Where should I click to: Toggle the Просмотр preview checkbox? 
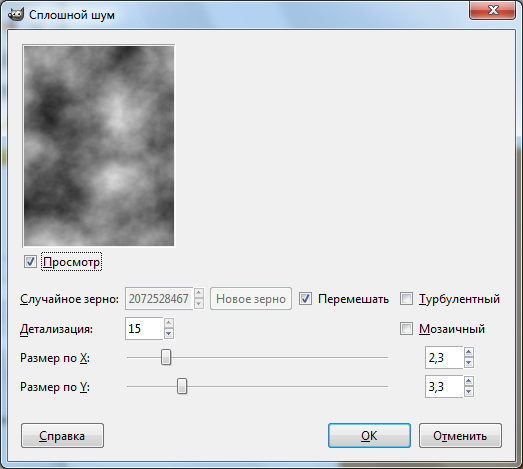coord(30,262)
